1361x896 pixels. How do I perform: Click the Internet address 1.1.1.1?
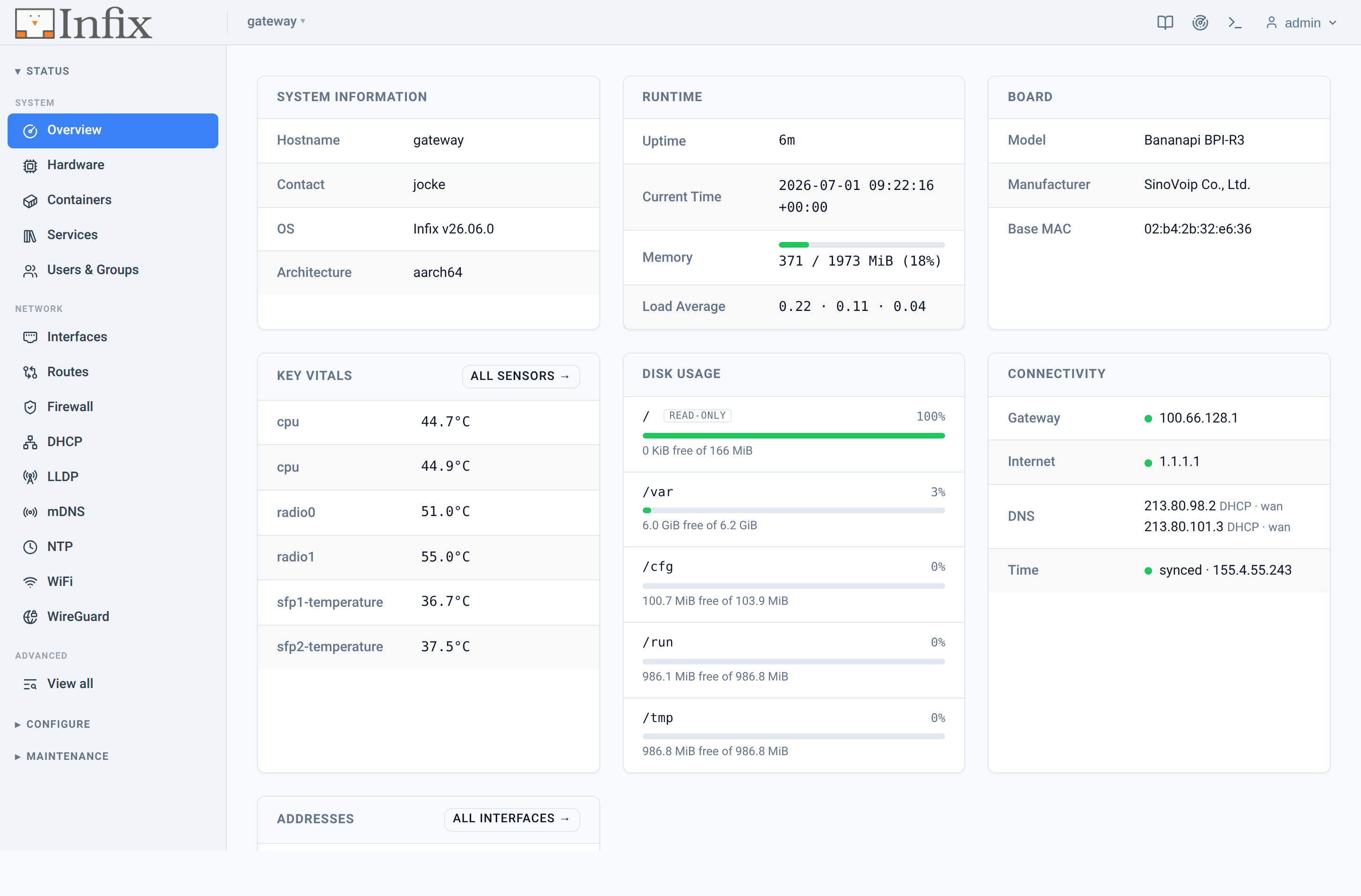pyautogui.click(x=1179, y=461)
